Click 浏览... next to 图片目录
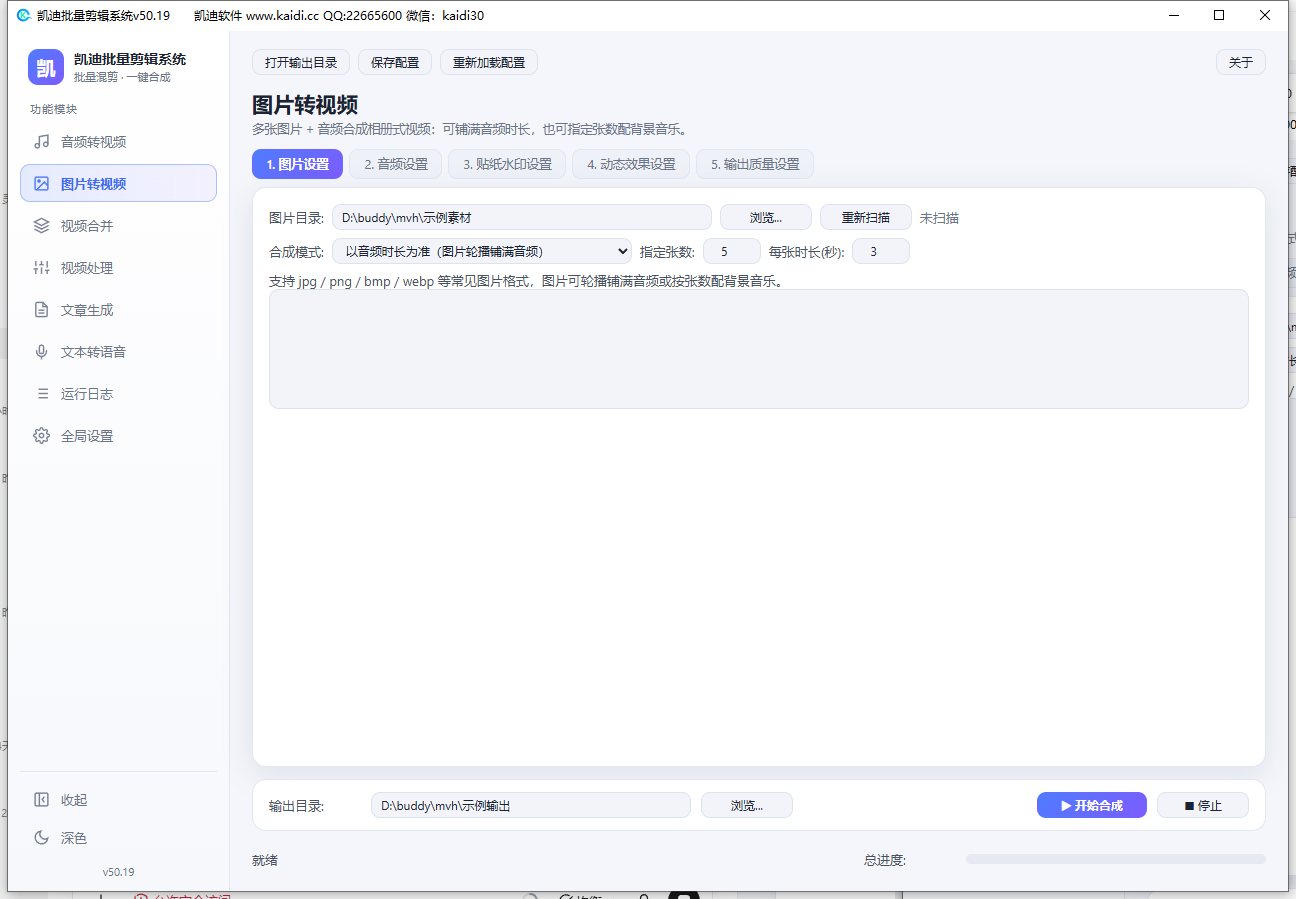The image size is (1296, 899). click(x=766, y=217)
